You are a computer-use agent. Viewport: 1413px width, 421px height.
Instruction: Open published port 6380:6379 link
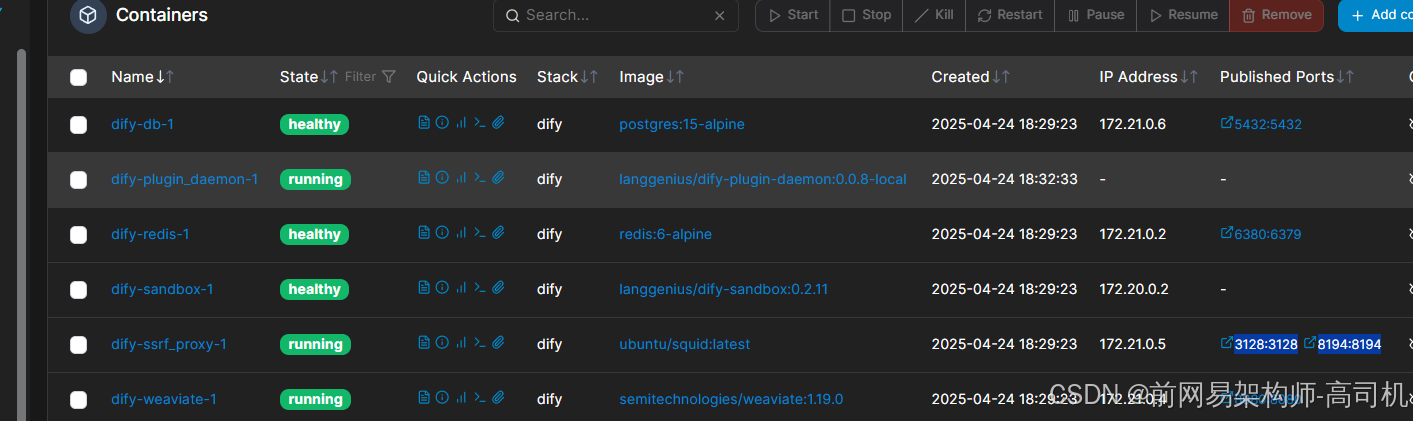point(1261,234)
